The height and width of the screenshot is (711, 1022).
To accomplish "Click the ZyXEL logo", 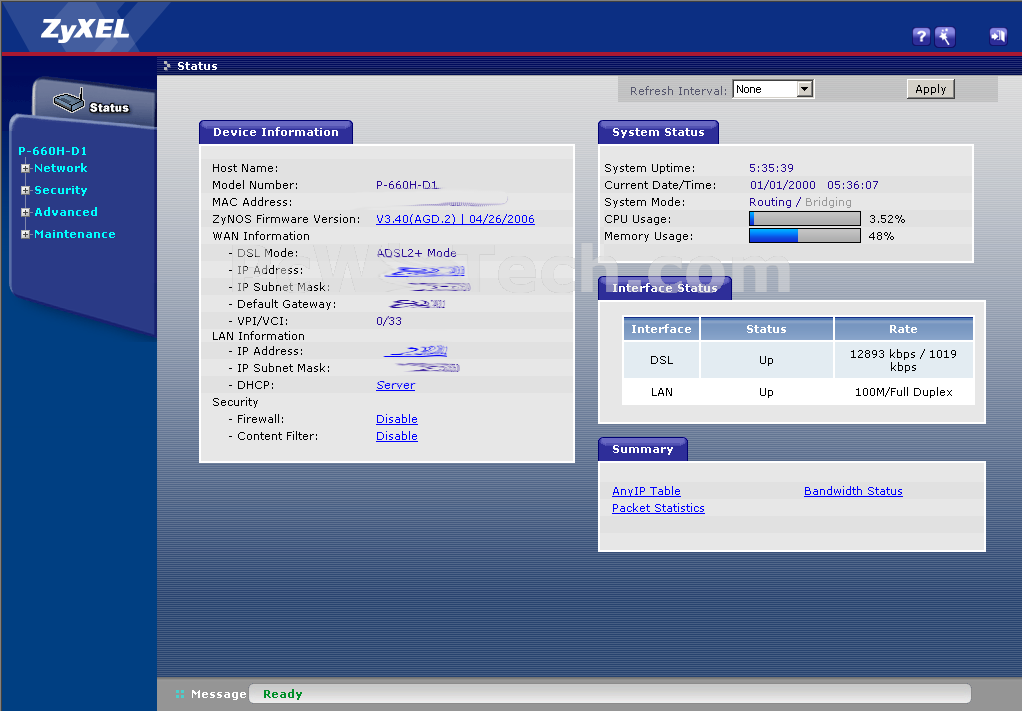I will (x=85, y=29).
